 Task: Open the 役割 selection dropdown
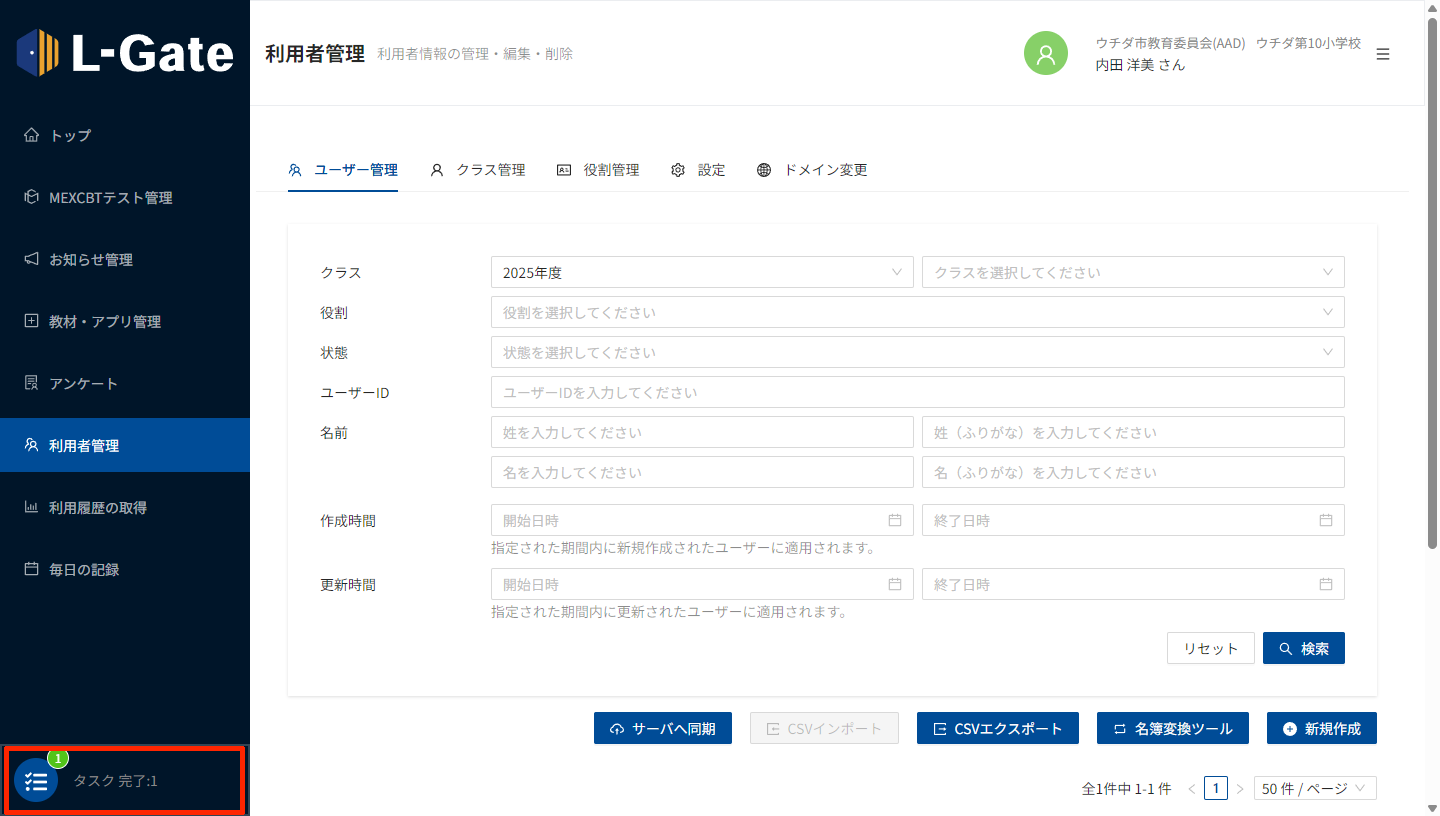coord(917,312)
